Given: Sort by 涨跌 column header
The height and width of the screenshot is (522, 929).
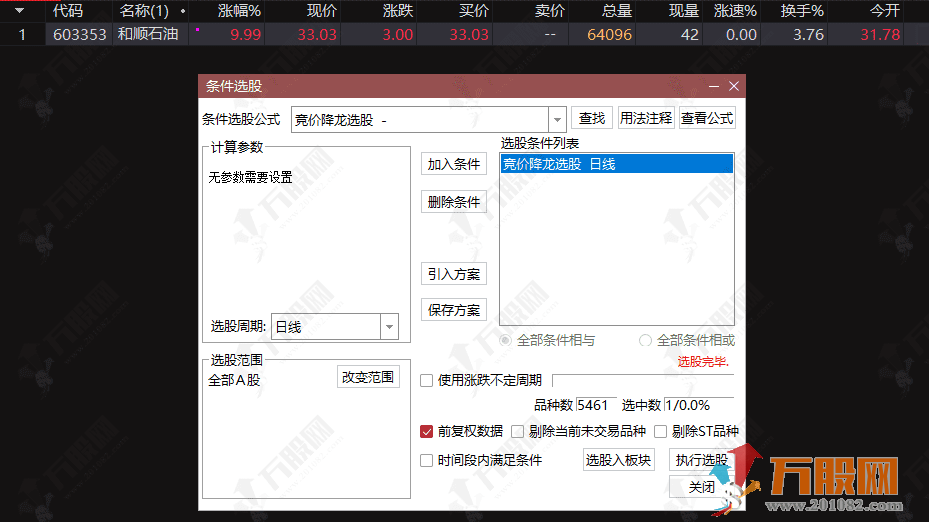Looking at the screenshot, I should coord(398,11).
